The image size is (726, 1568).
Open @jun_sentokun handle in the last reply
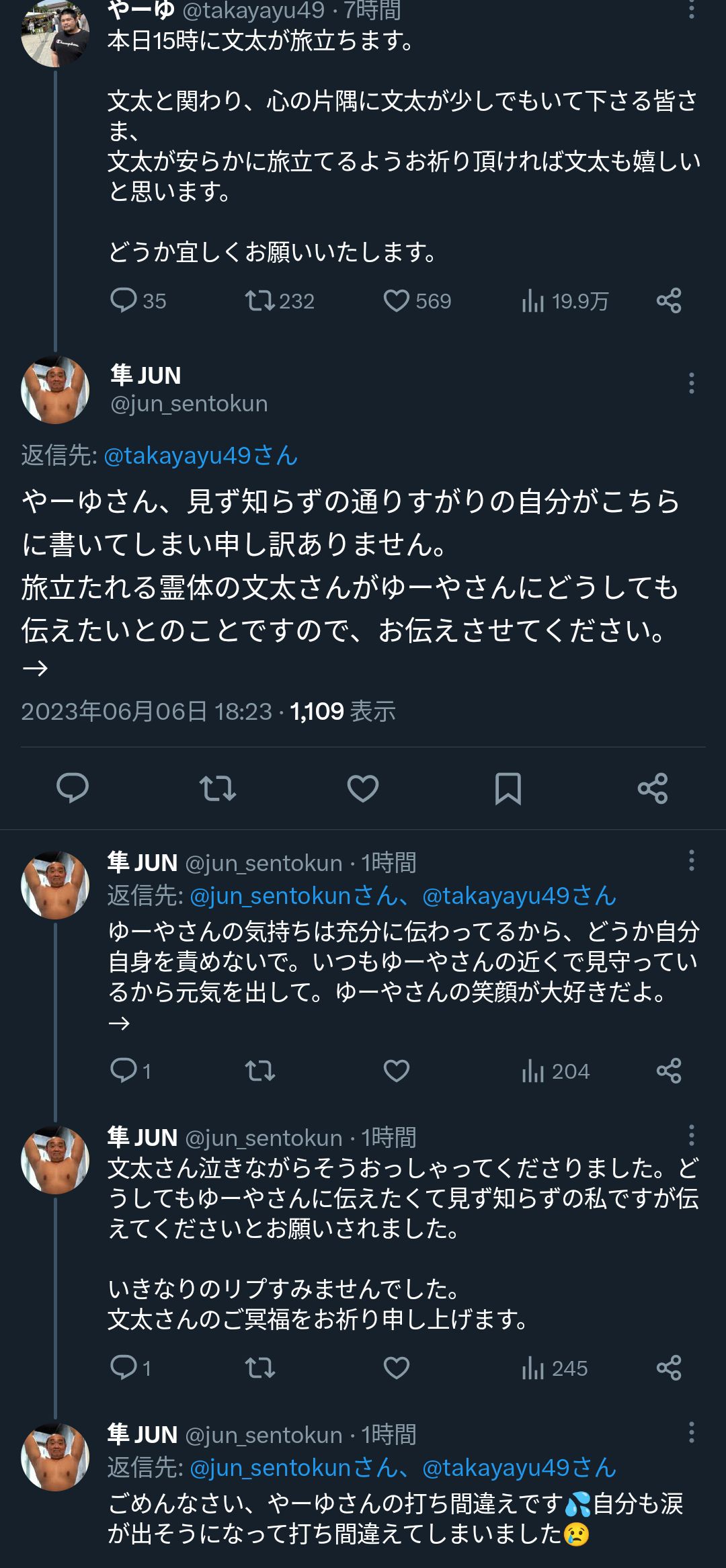(x=264, y=1435)
